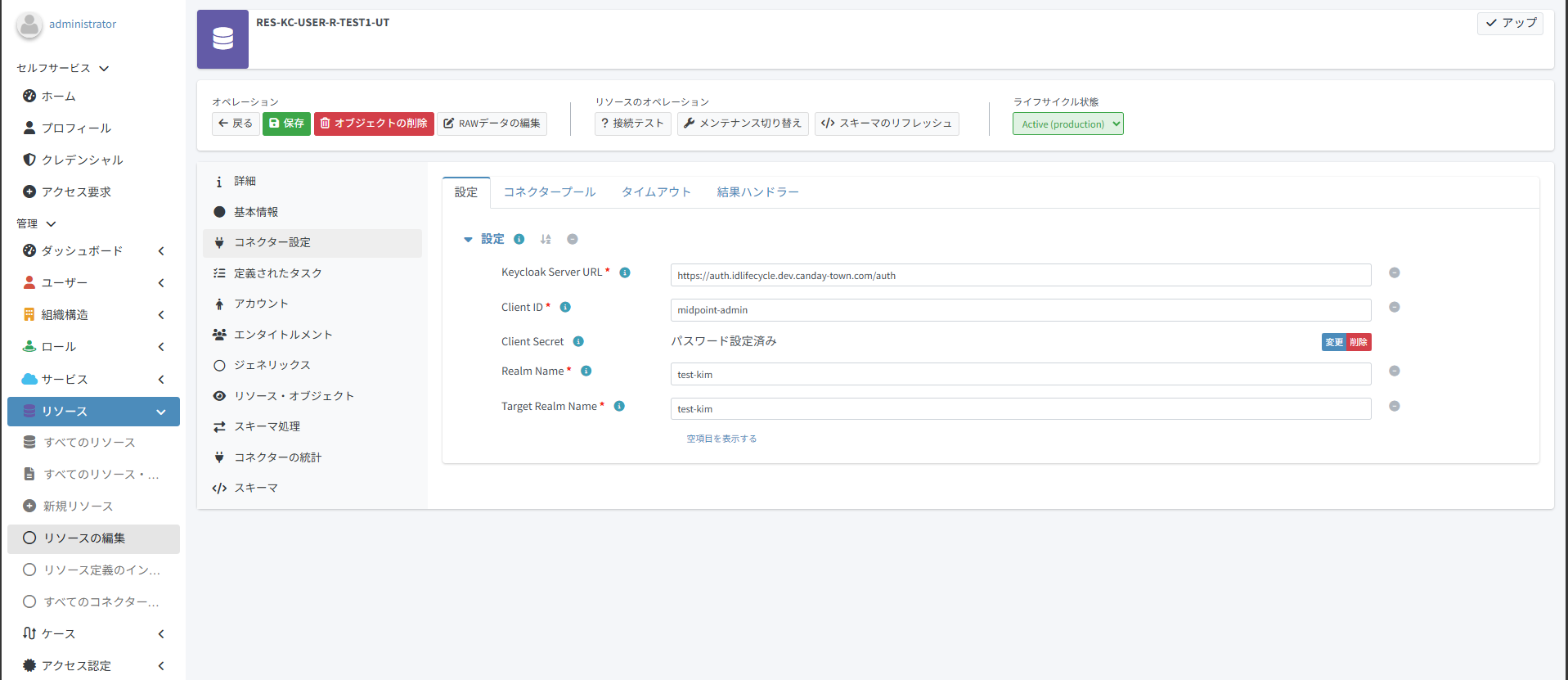Click the info icon beside 設定 heading
This screenshot has width=1568, height=680.
pyautogui.click(x=519, y=239)
